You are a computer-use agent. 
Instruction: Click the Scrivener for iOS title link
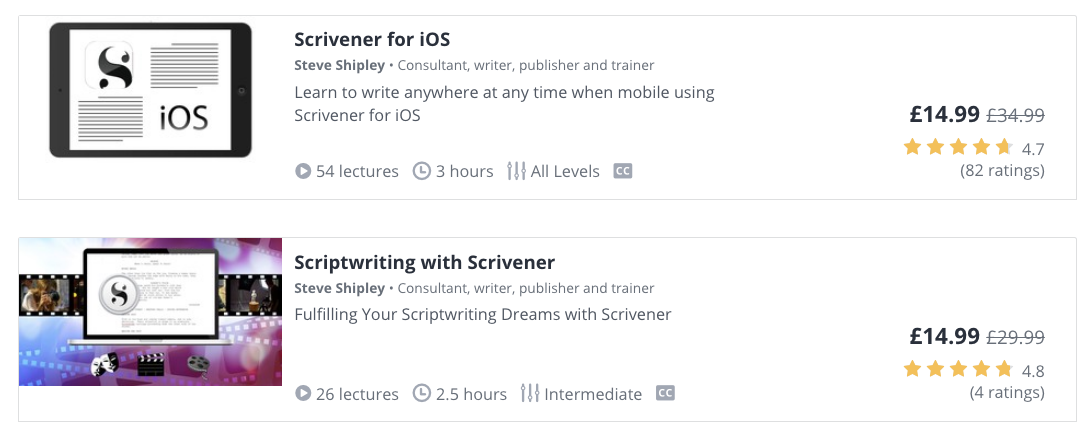(372, 39)
